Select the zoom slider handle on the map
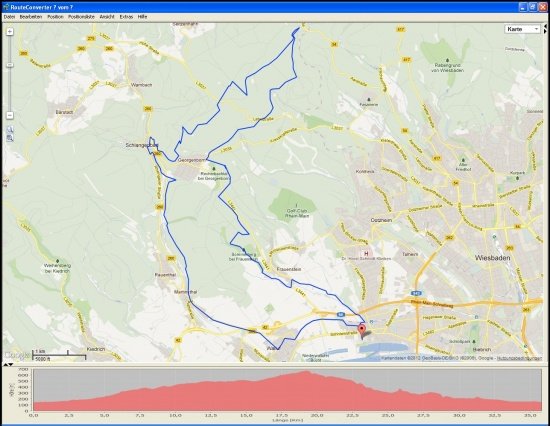The width and height of the screenshot is (550, 426). [x=10, y=65]
